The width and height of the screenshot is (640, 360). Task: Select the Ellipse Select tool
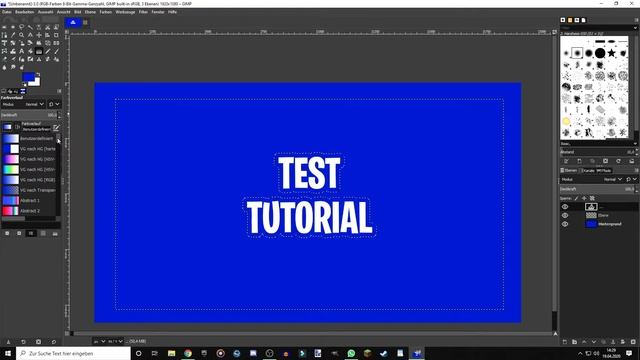(13, 27)
